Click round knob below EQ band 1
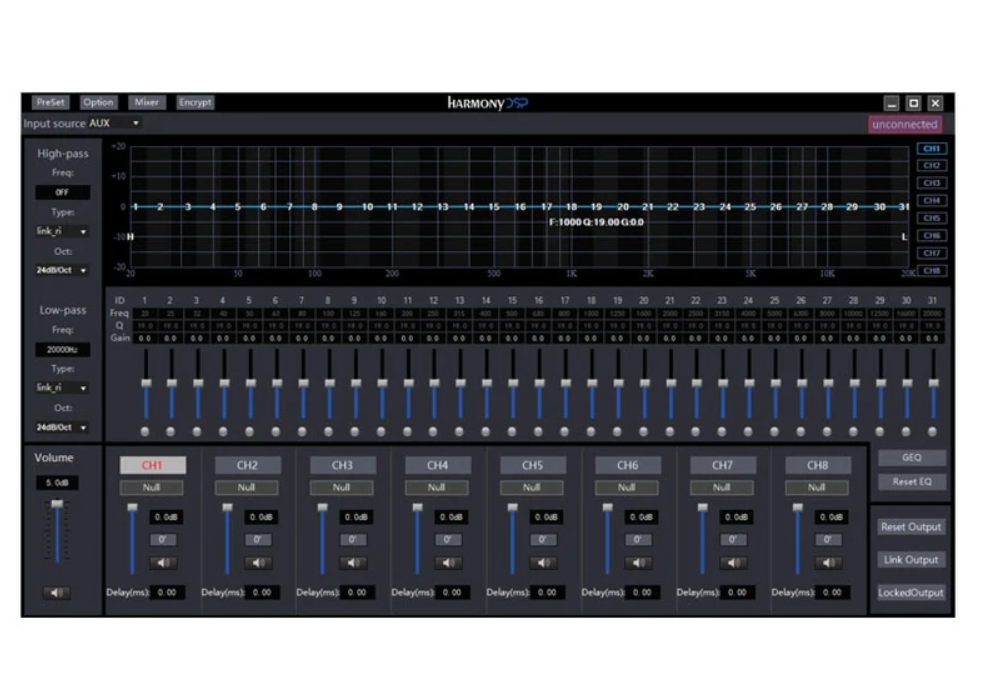This screenshot has width=990, height=697. (x=145, y=432)
